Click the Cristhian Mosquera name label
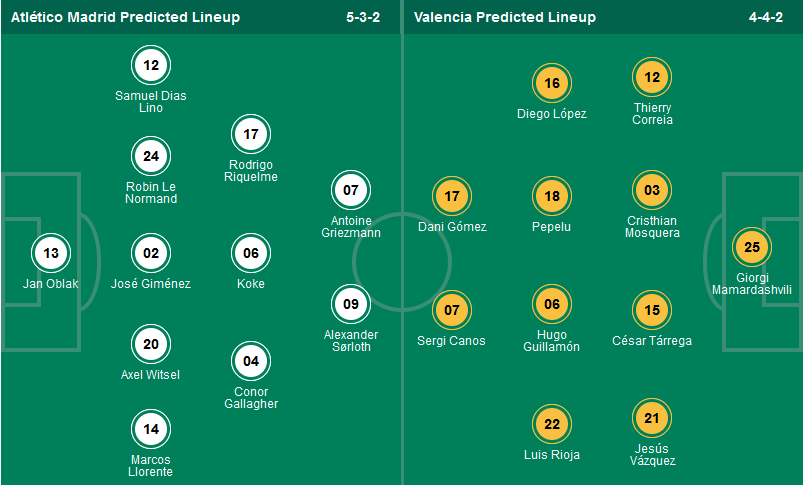Image resolution: width=805 pixels, height=485 pixels. pos(652,226)
